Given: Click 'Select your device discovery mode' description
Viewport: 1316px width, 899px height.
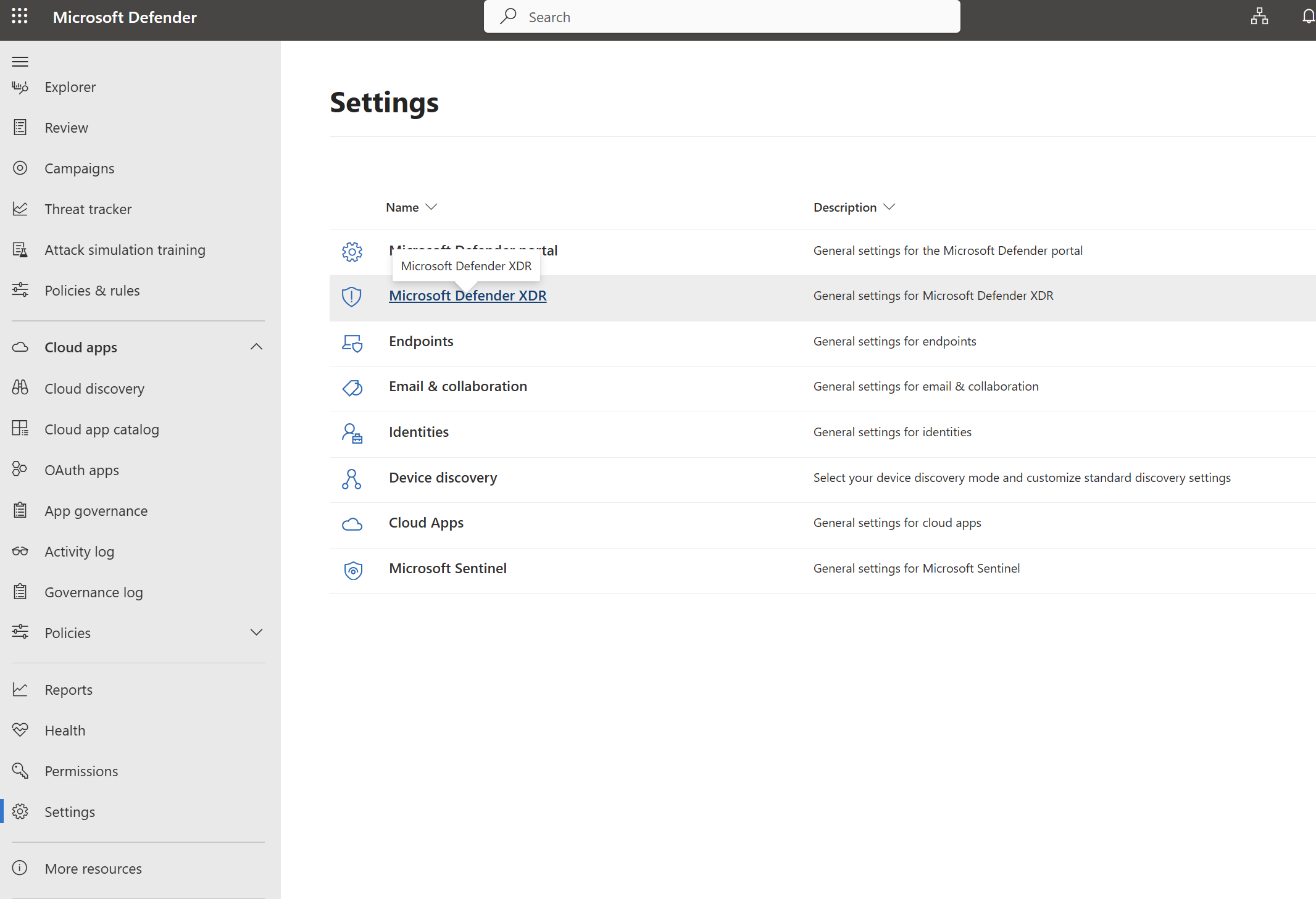Looking at the screenshot, I should coord(1022,478).
